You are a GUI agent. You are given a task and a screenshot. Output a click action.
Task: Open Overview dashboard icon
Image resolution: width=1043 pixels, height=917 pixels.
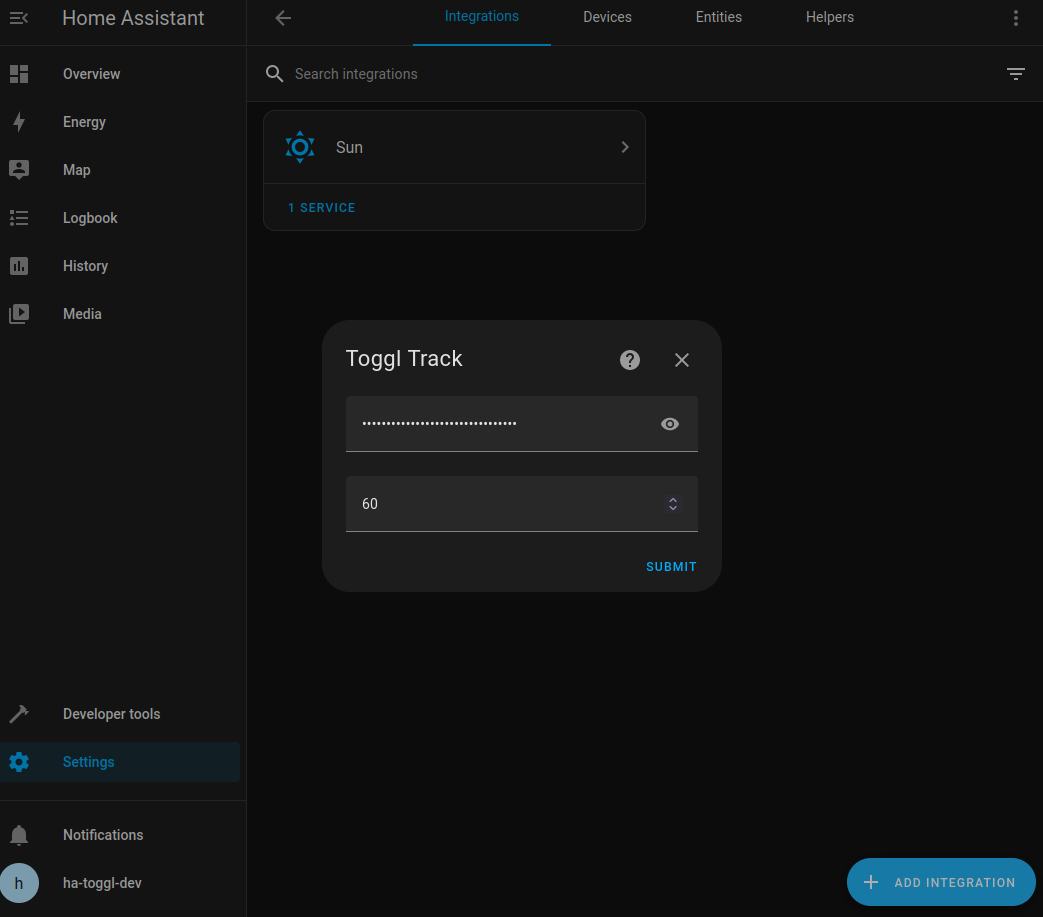pyautogui.click(x=19, y=74)
